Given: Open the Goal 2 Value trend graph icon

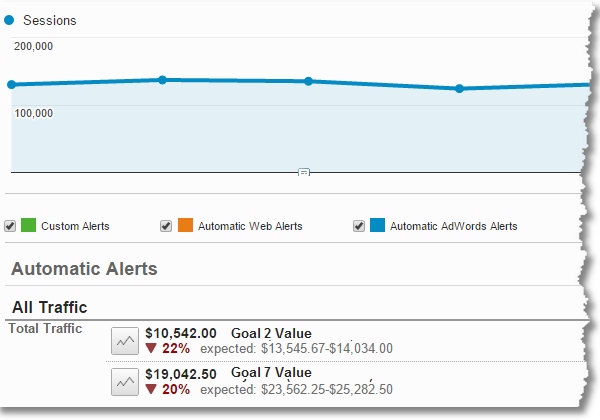Looking at the screenshot, I should 125,341.
